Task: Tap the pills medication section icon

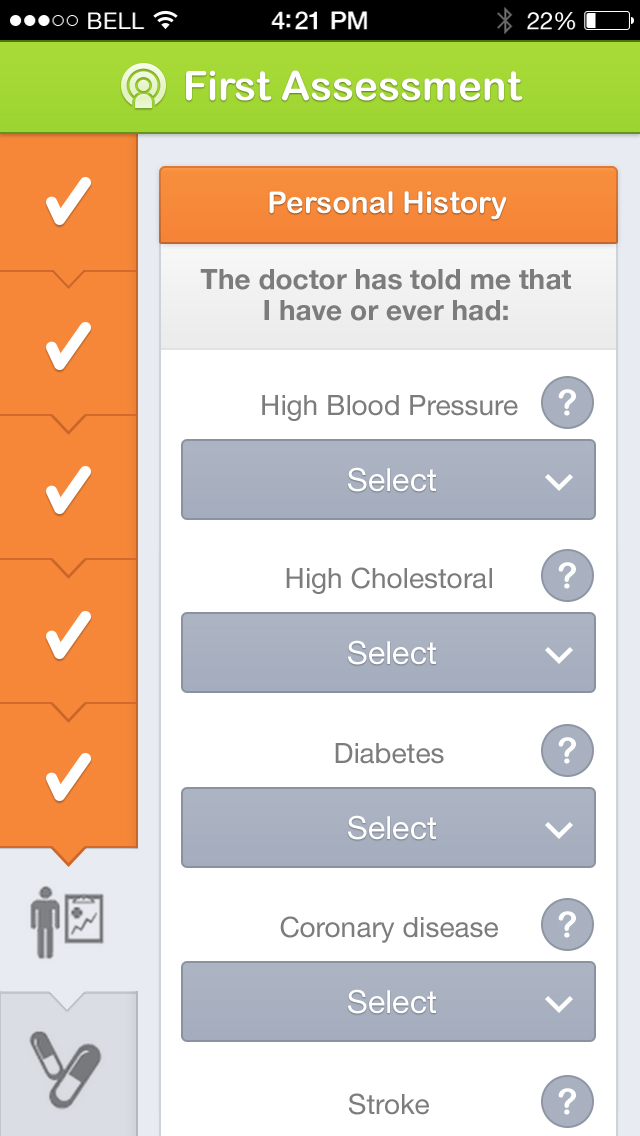Action: click(x=68, y=1072)
